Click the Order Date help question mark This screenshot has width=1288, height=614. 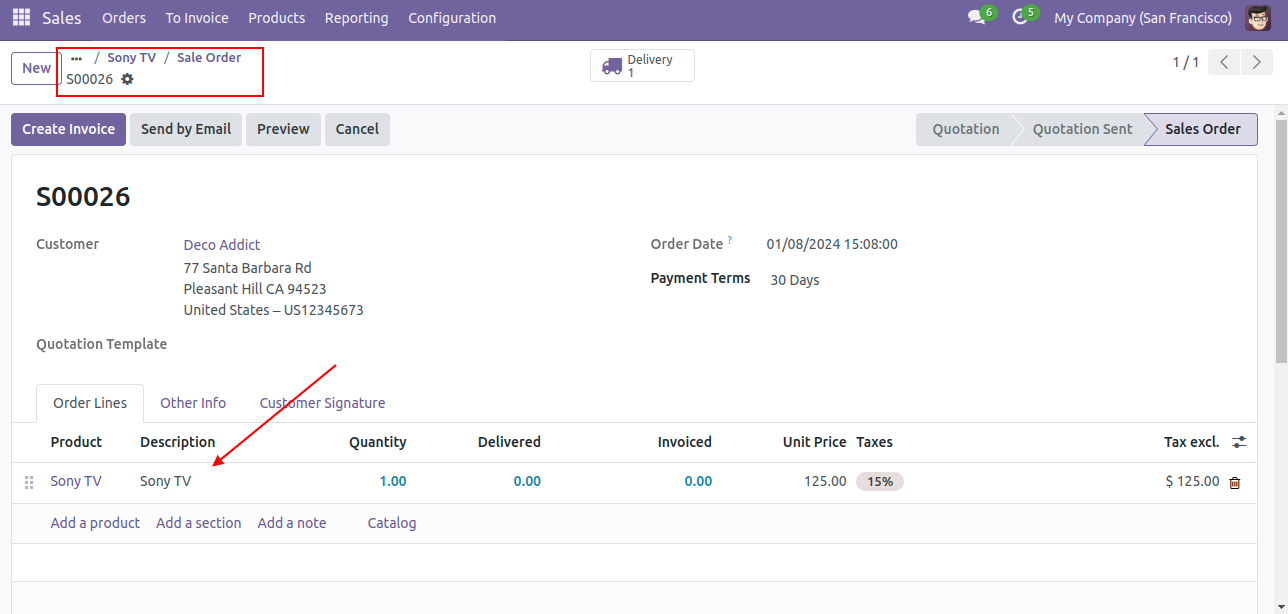point(730,240)
